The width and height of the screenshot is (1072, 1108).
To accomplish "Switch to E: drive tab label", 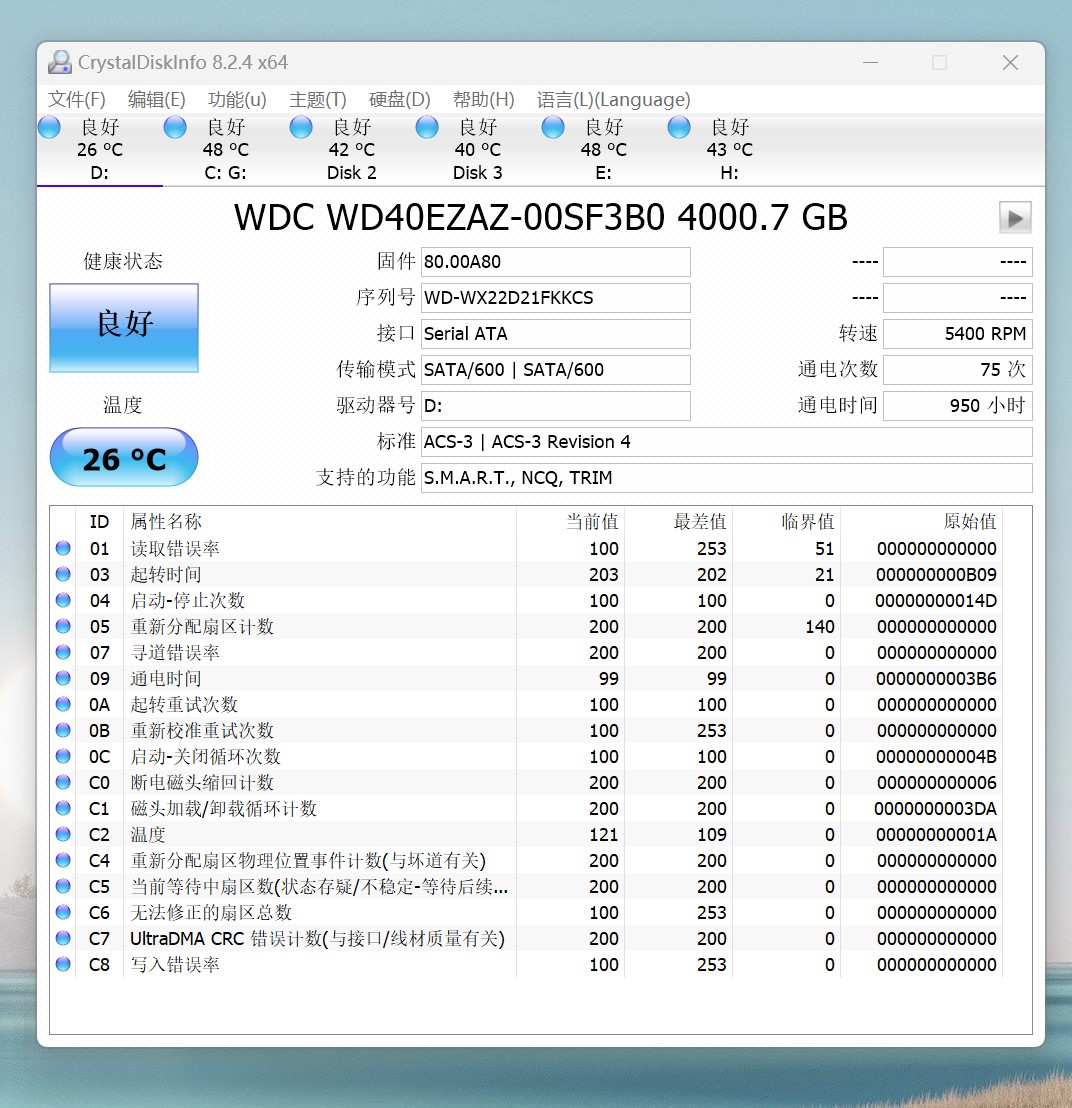I will coord(603,172).
